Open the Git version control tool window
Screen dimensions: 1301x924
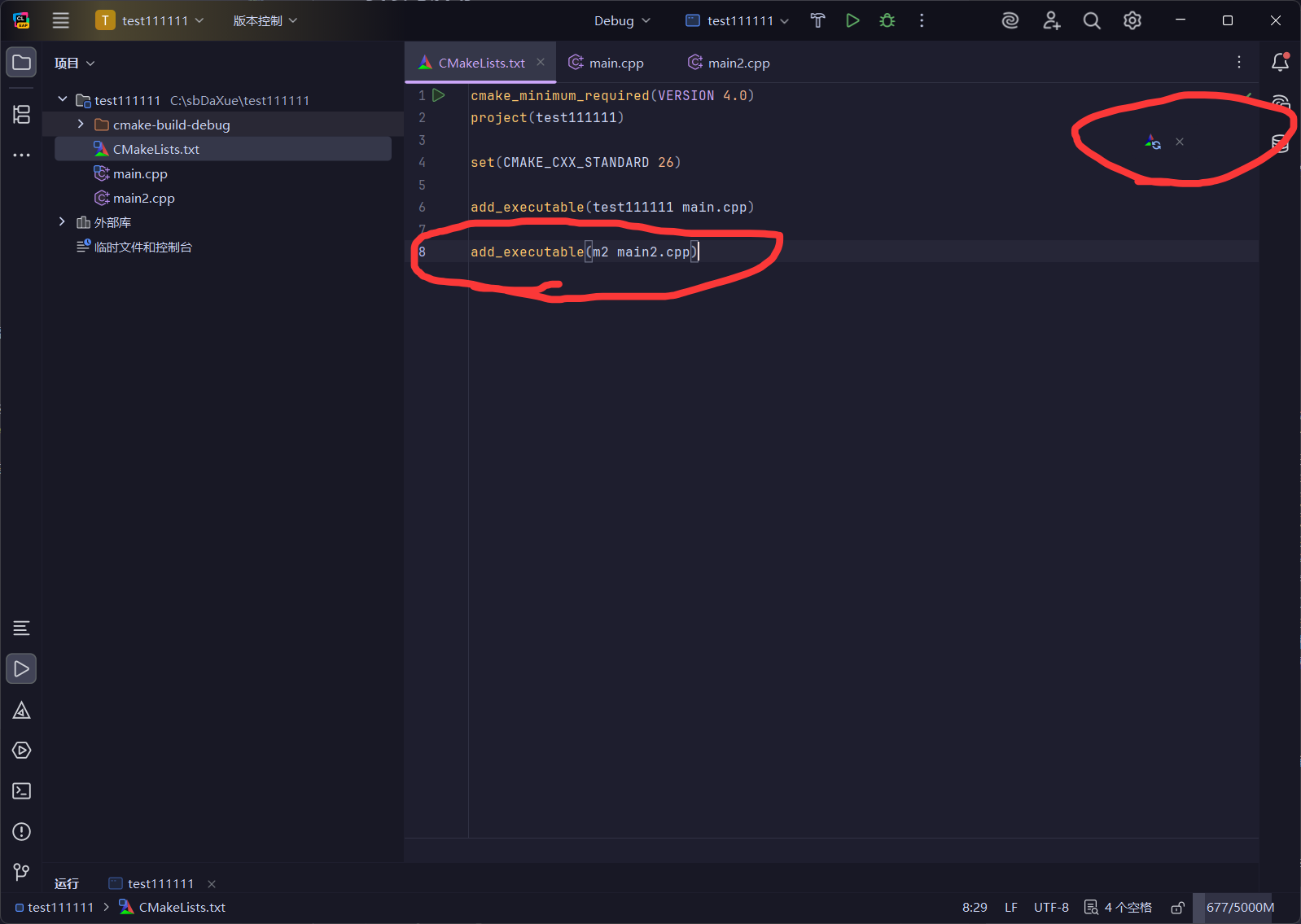pos(22,872)
